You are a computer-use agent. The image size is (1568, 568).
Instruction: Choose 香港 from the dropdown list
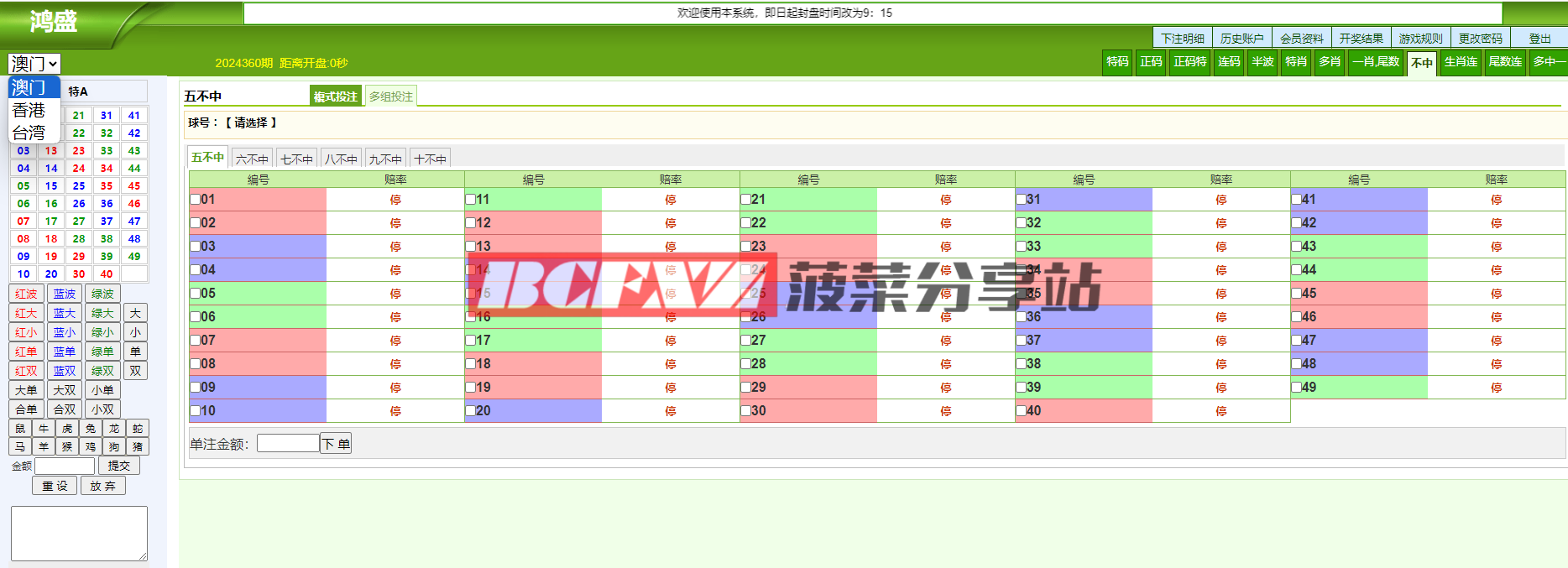[29, 110]
